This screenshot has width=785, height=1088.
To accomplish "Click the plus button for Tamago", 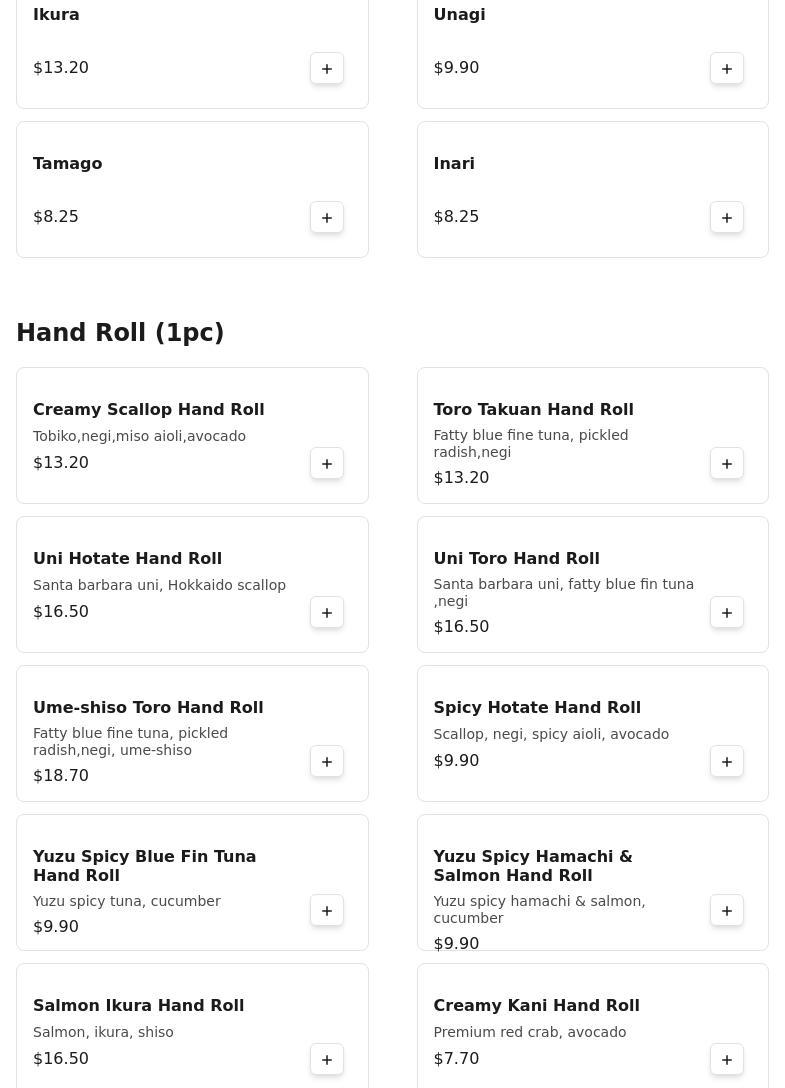I will tap(327, 217).
